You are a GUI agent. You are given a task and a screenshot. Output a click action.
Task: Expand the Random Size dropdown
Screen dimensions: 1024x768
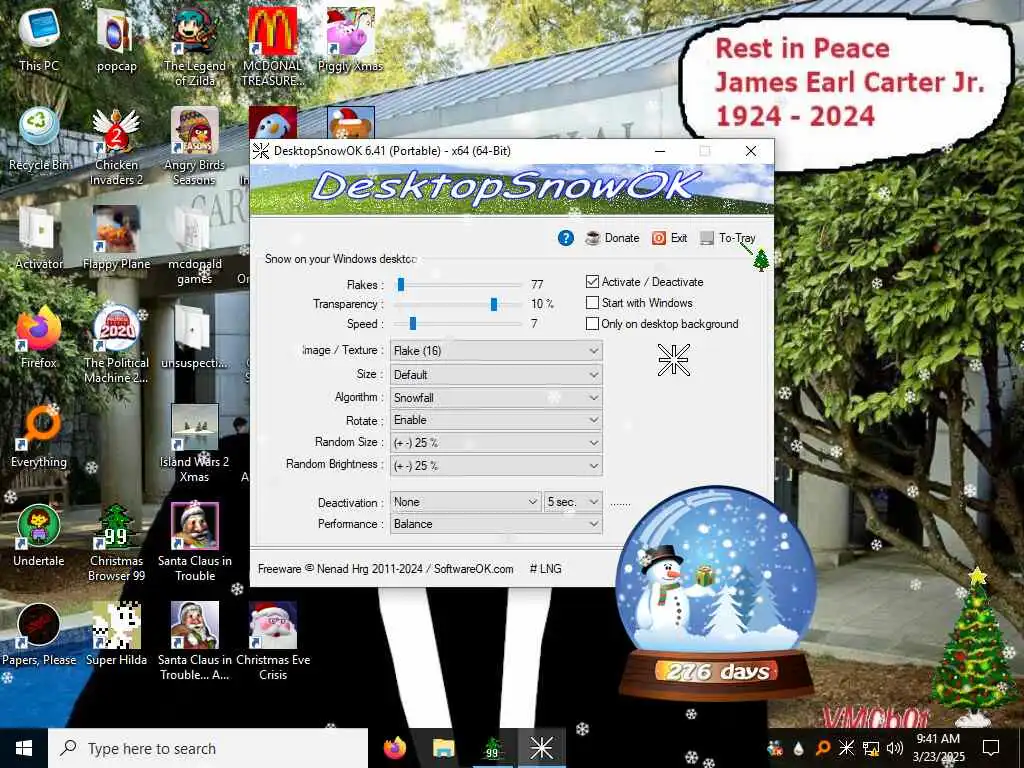pyautogui.click(x=496, y=443)
